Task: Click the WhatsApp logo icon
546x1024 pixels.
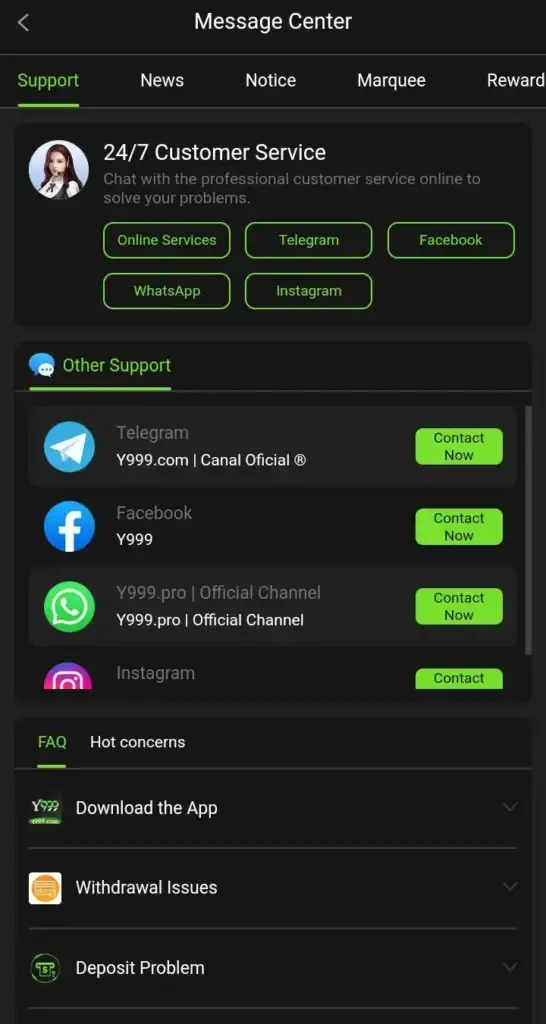Action: point(69,607)
